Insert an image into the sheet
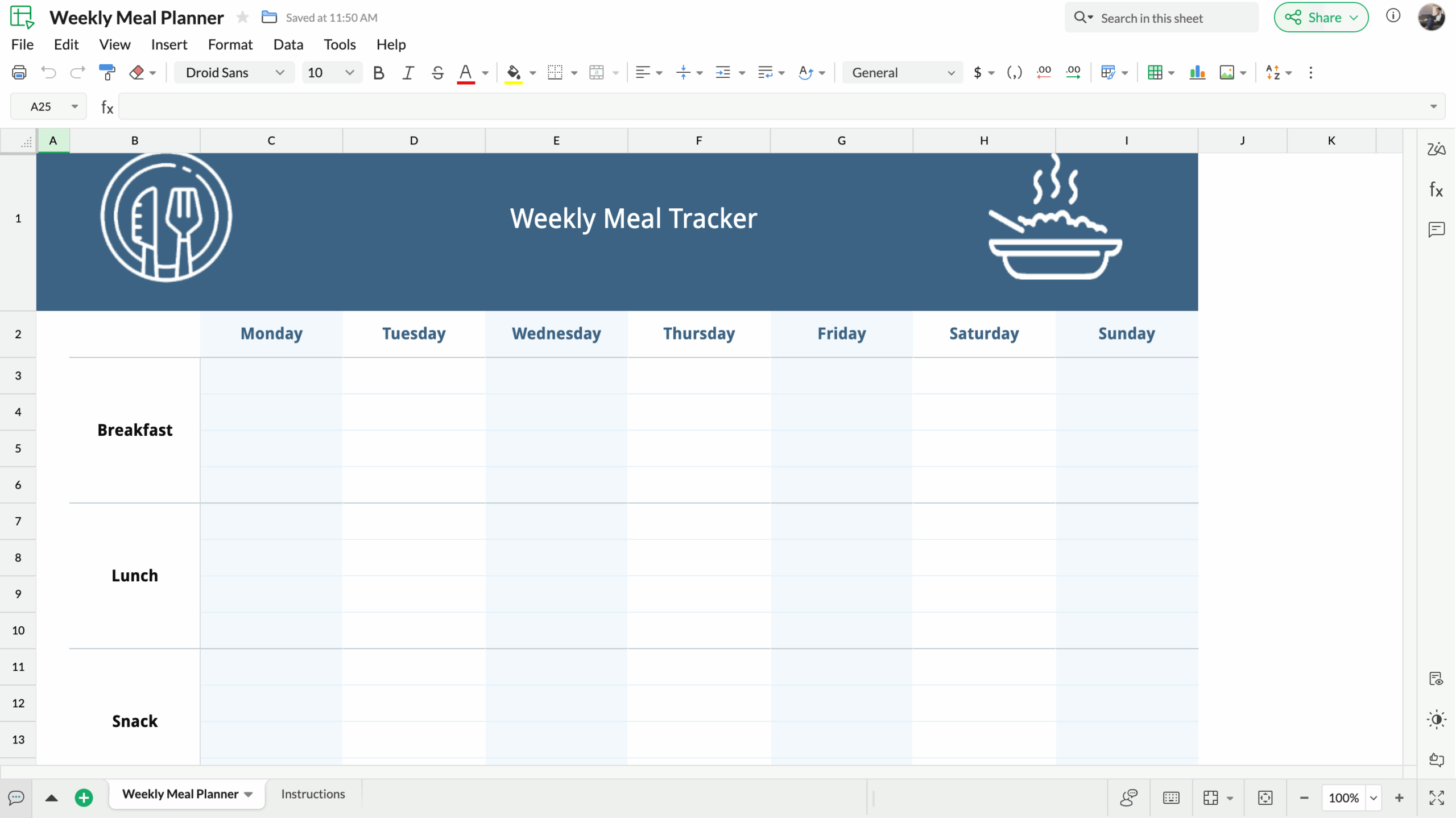 tap(1228, 72)
